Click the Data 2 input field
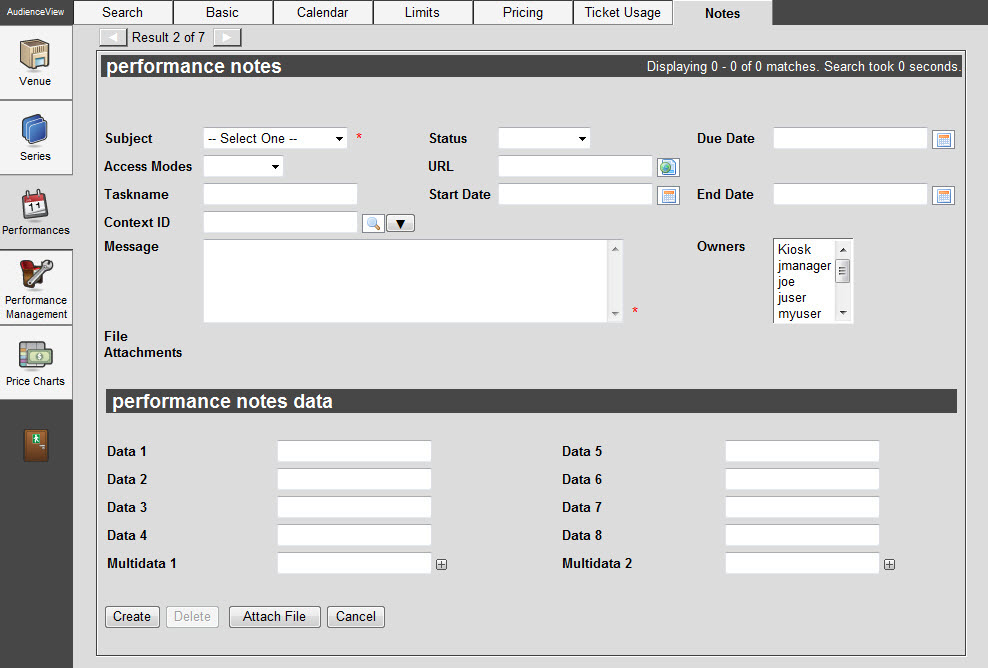 click(354, 479)
